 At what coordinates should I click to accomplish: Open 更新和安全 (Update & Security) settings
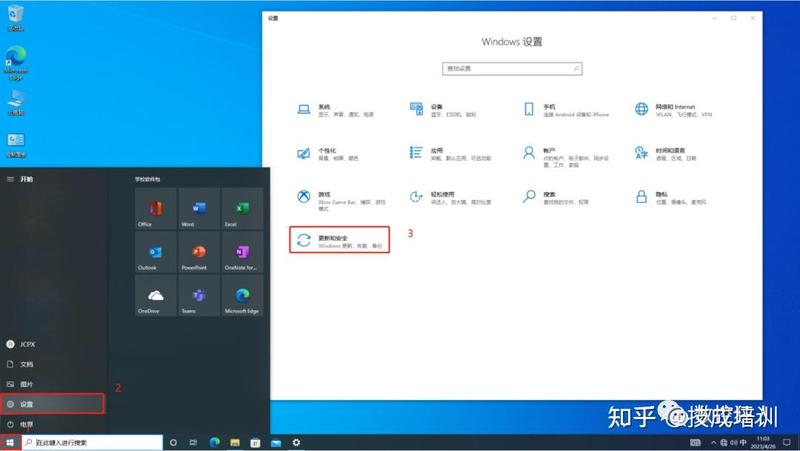pos(339,240)
